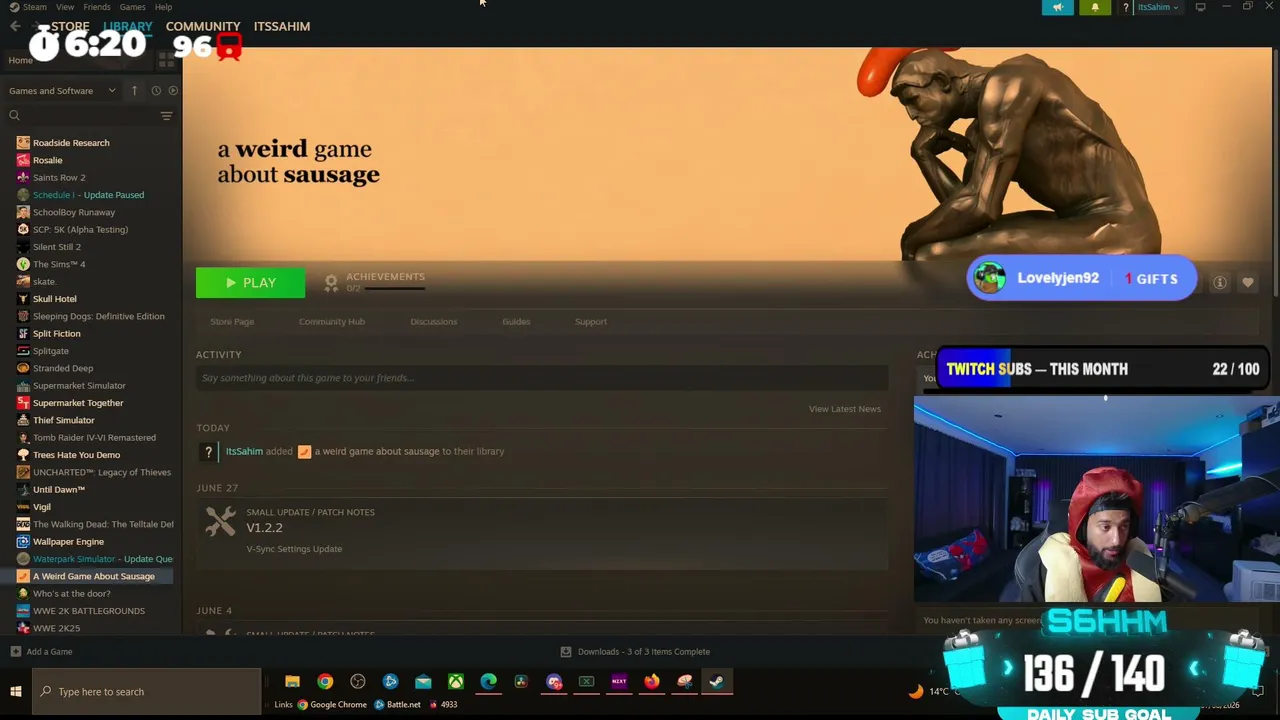Show game info using the info icon

tap(1220, 283)
